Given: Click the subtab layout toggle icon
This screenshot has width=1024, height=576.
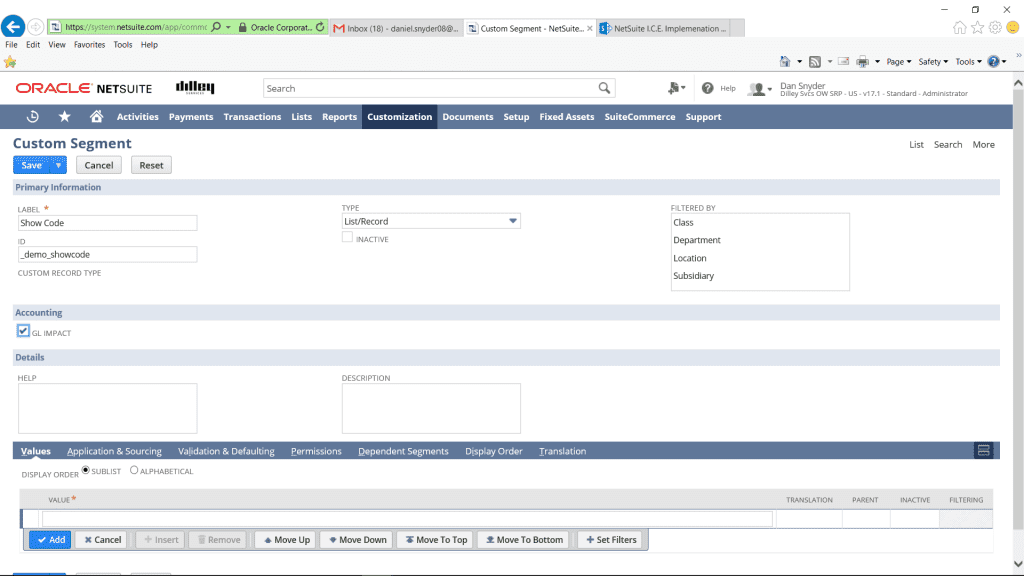Looking at the screenshot, I should point(983,451).
